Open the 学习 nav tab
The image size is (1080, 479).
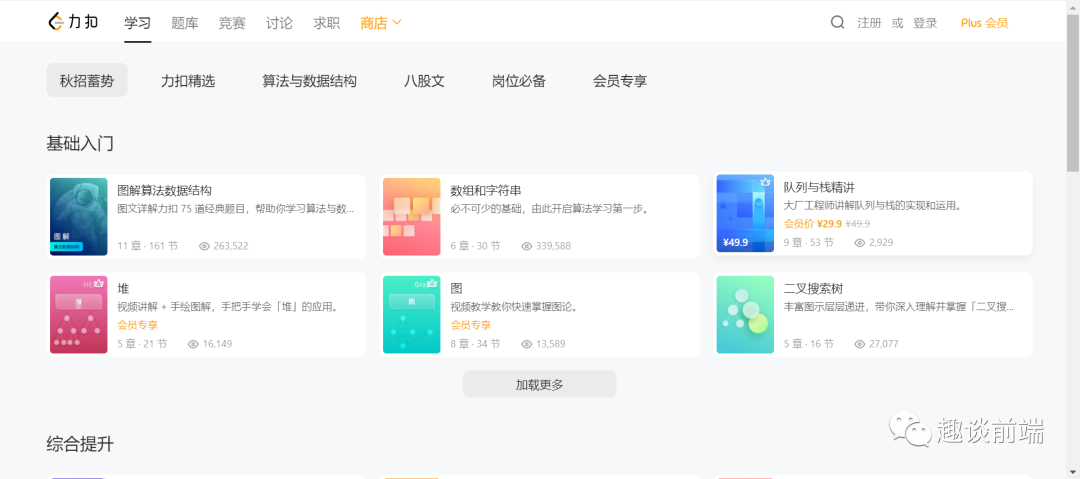(138, 23)
